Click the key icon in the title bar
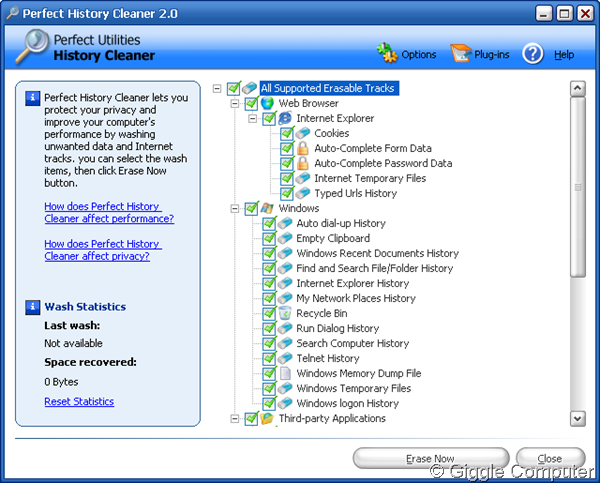Image resolution: width=600 pixels, height=483 pixels. point(12,13)
